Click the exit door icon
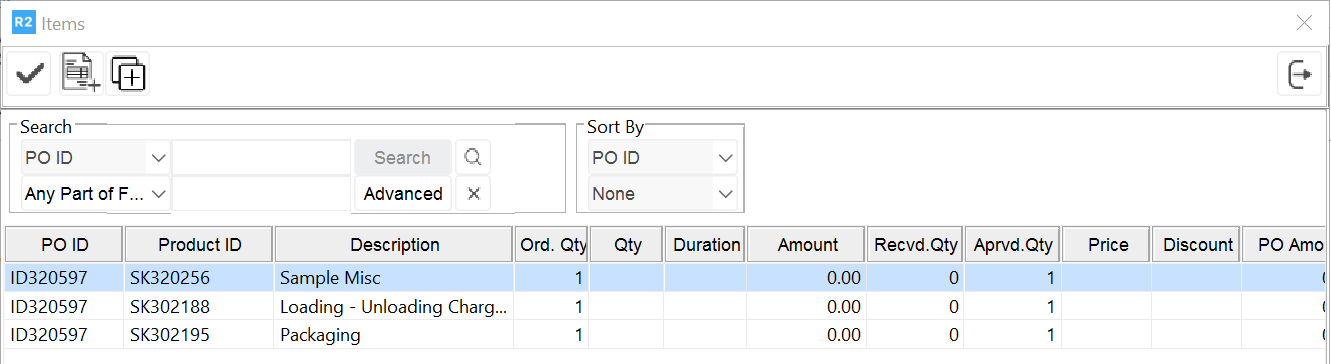 [1300, 74]
